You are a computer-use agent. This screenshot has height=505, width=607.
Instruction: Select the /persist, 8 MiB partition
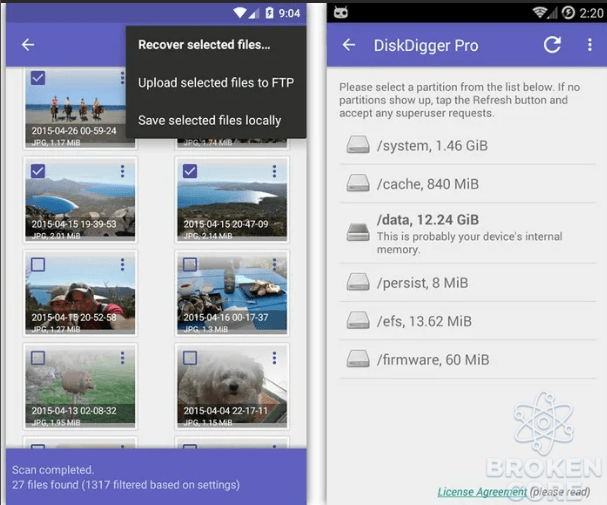click(468, 282)
